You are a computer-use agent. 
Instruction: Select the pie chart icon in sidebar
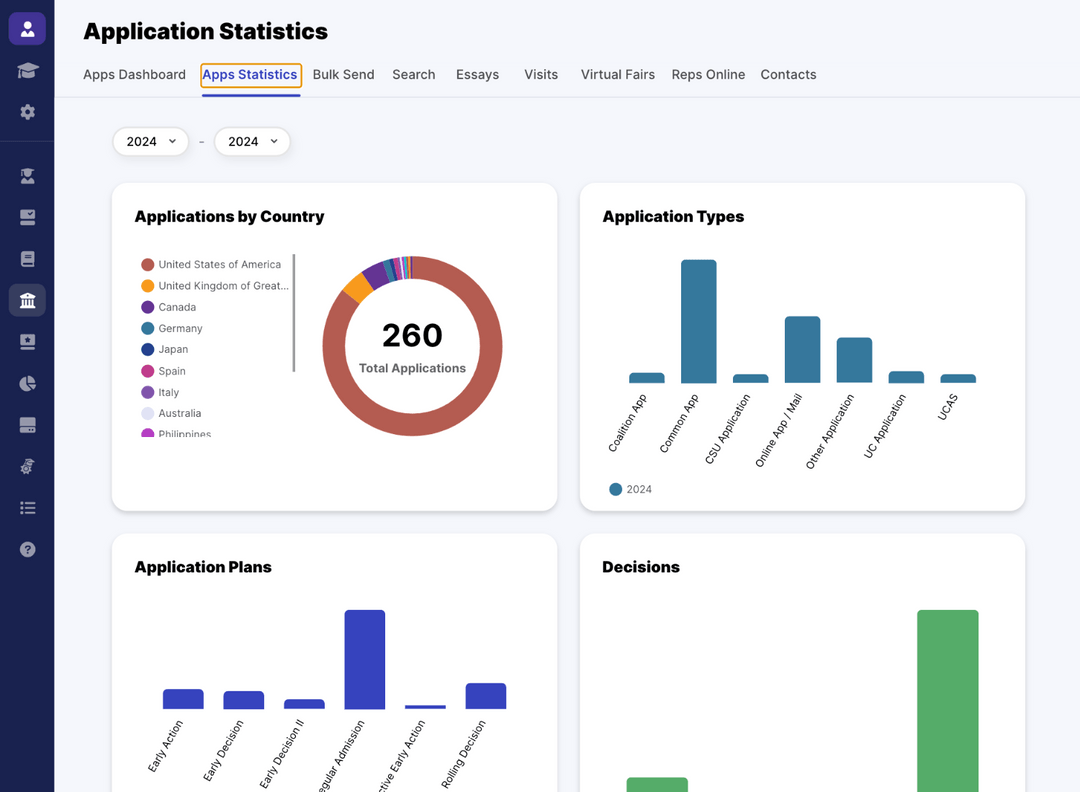click(x=27, y=383)
